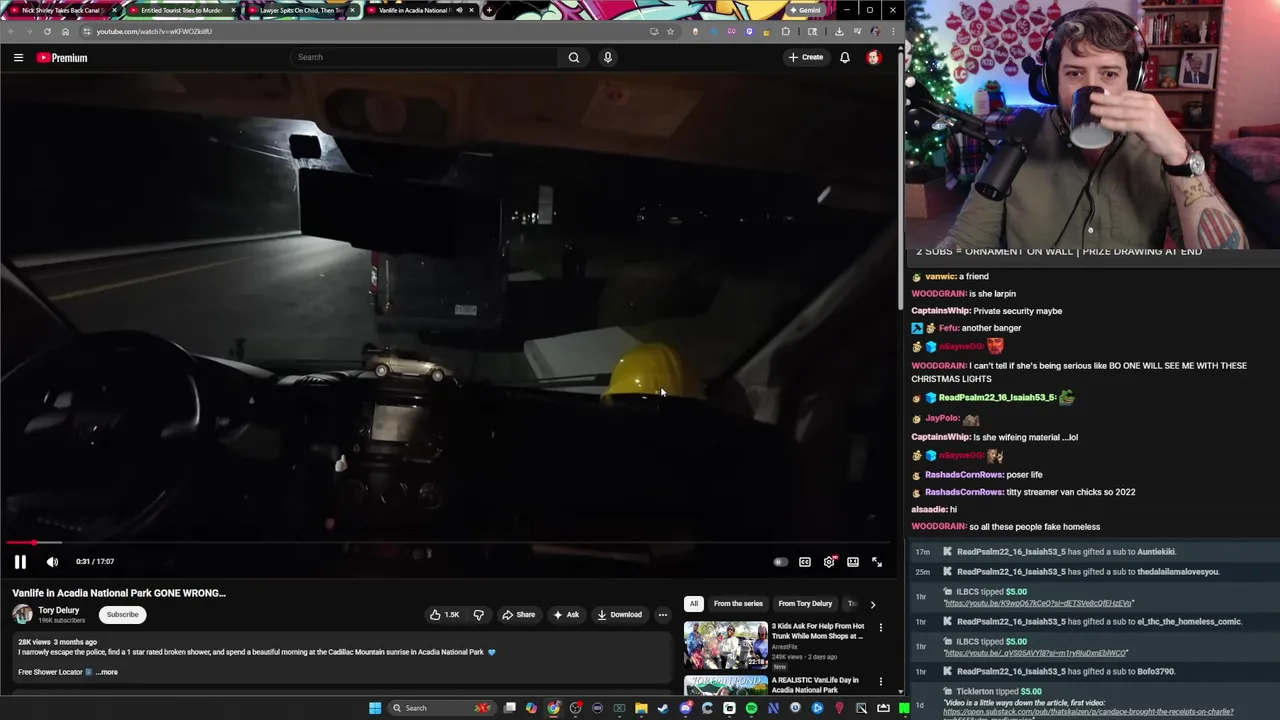Expand description with ...more
The height and width of the screenshot is (720, 1280).
(106, 672)
